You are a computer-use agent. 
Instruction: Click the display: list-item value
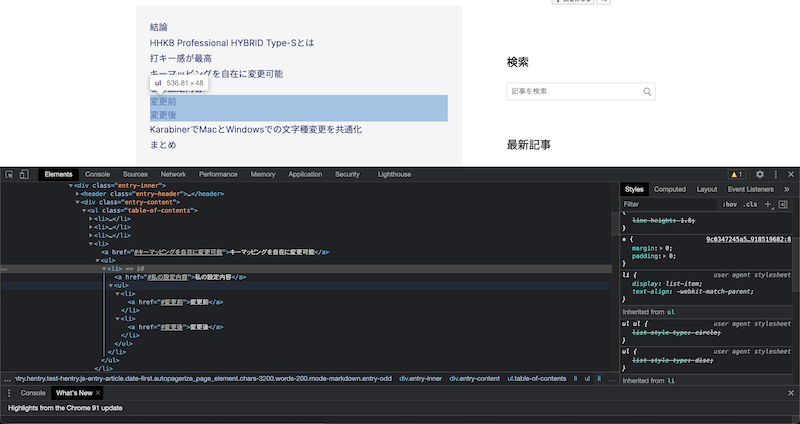[x=683, y=284]
